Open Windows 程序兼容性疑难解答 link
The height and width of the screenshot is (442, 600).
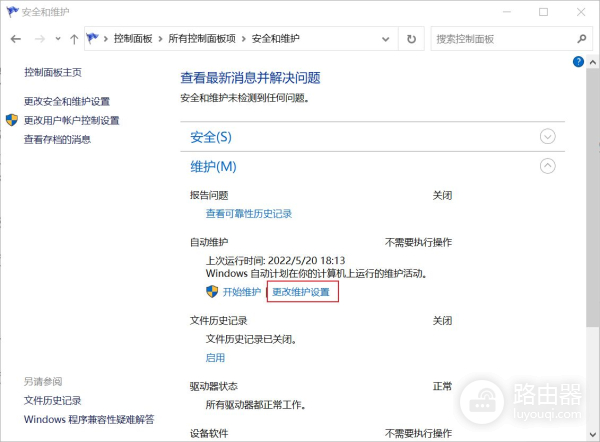tap(89, 419)
